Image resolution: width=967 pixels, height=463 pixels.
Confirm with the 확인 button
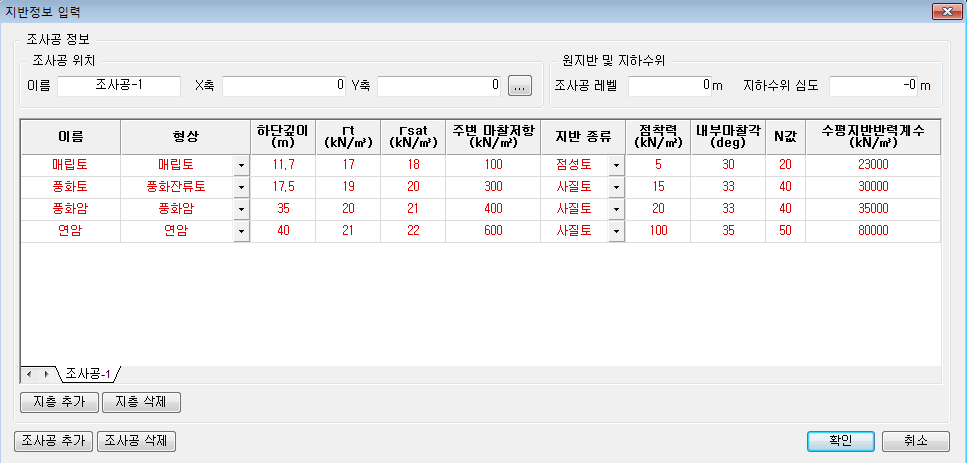click(841, 441)
